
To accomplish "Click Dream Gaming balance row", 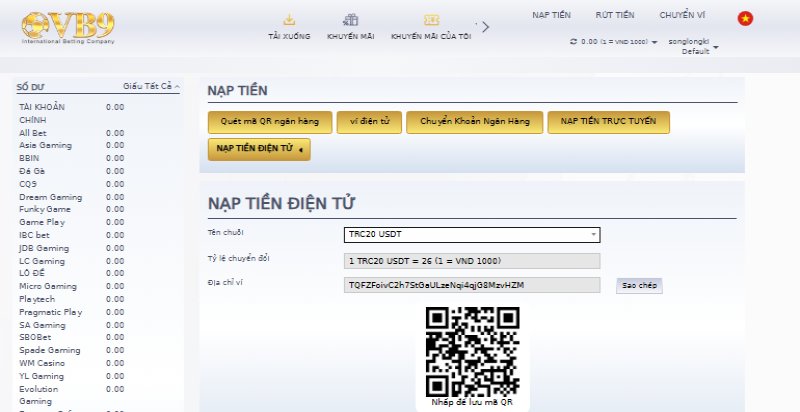I will pyautogui.click(x=71, y=197).
